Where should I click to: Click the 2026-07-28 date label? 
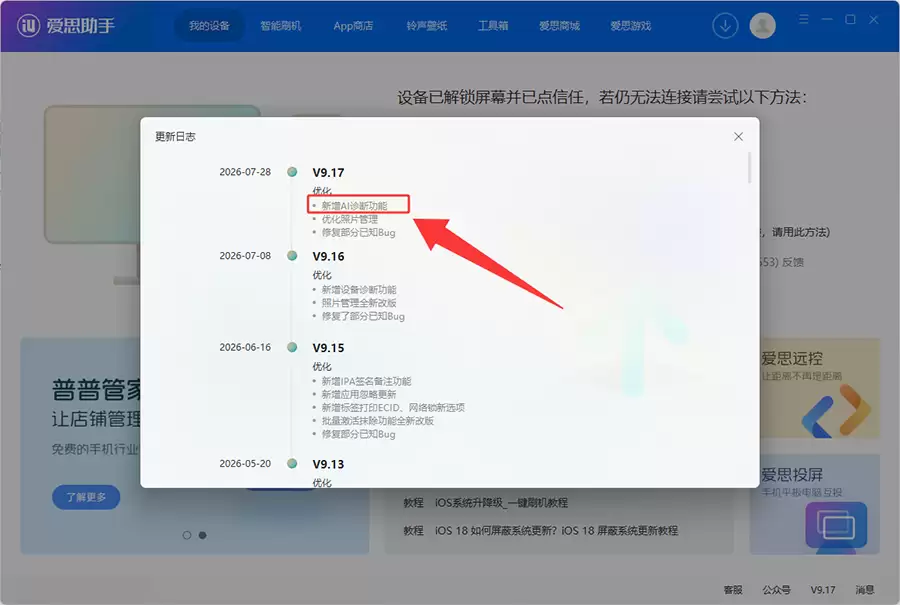tap(245, 172)
